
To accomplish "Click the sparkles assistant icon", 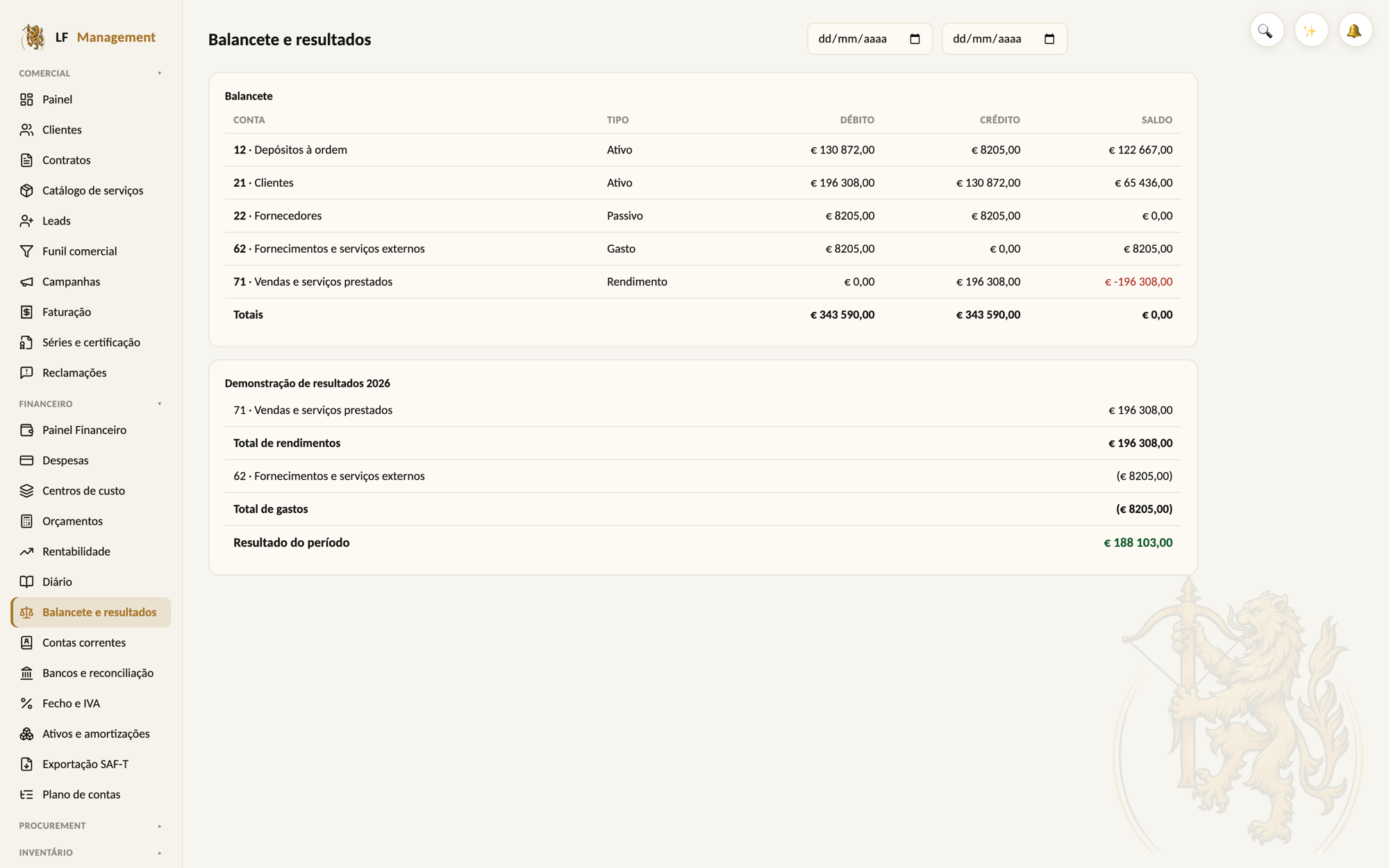I will 1311,31.
